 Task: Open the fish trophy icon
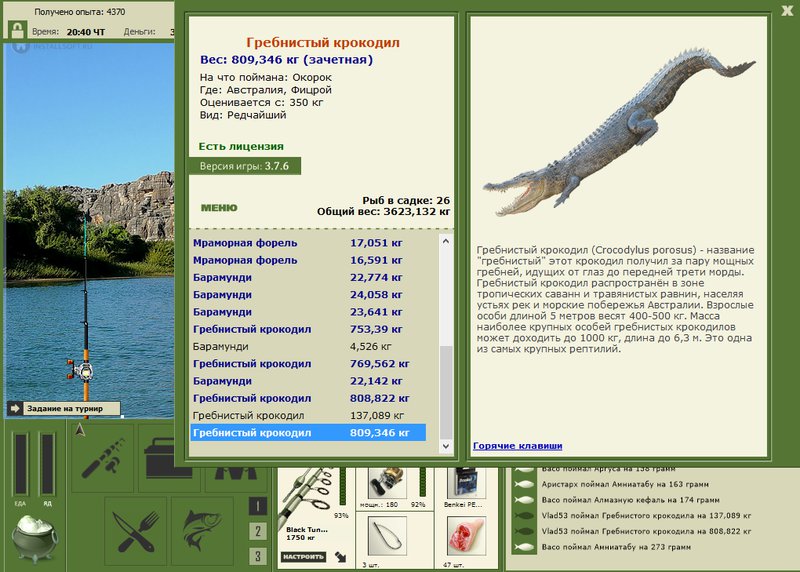click(x=202, y=531)
